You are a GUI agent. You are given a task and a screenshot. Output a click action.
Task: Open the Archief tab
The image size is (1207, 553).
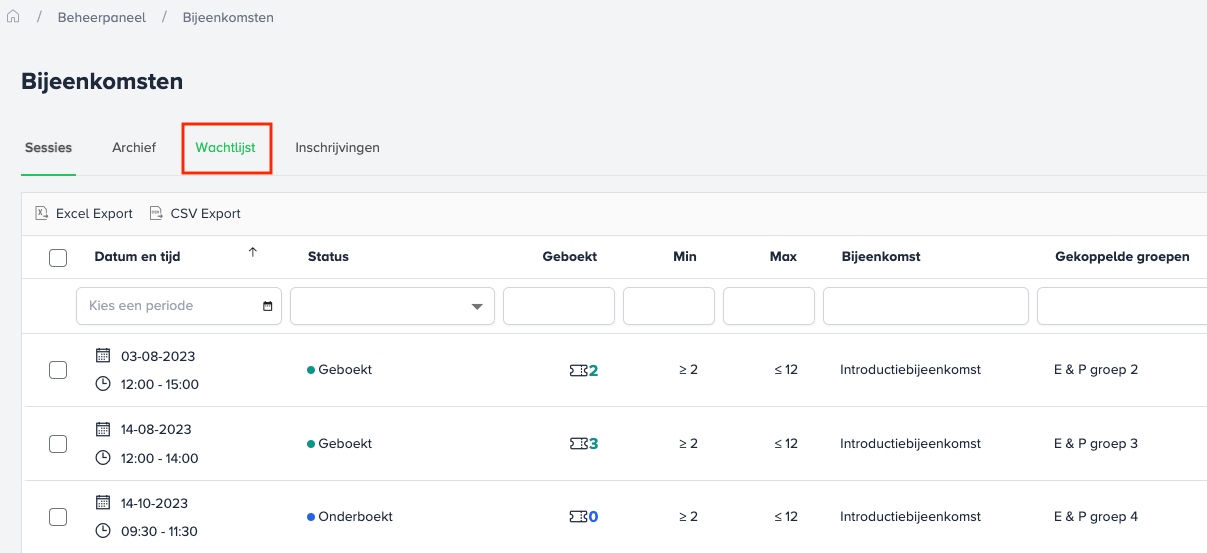coord(134,148)
